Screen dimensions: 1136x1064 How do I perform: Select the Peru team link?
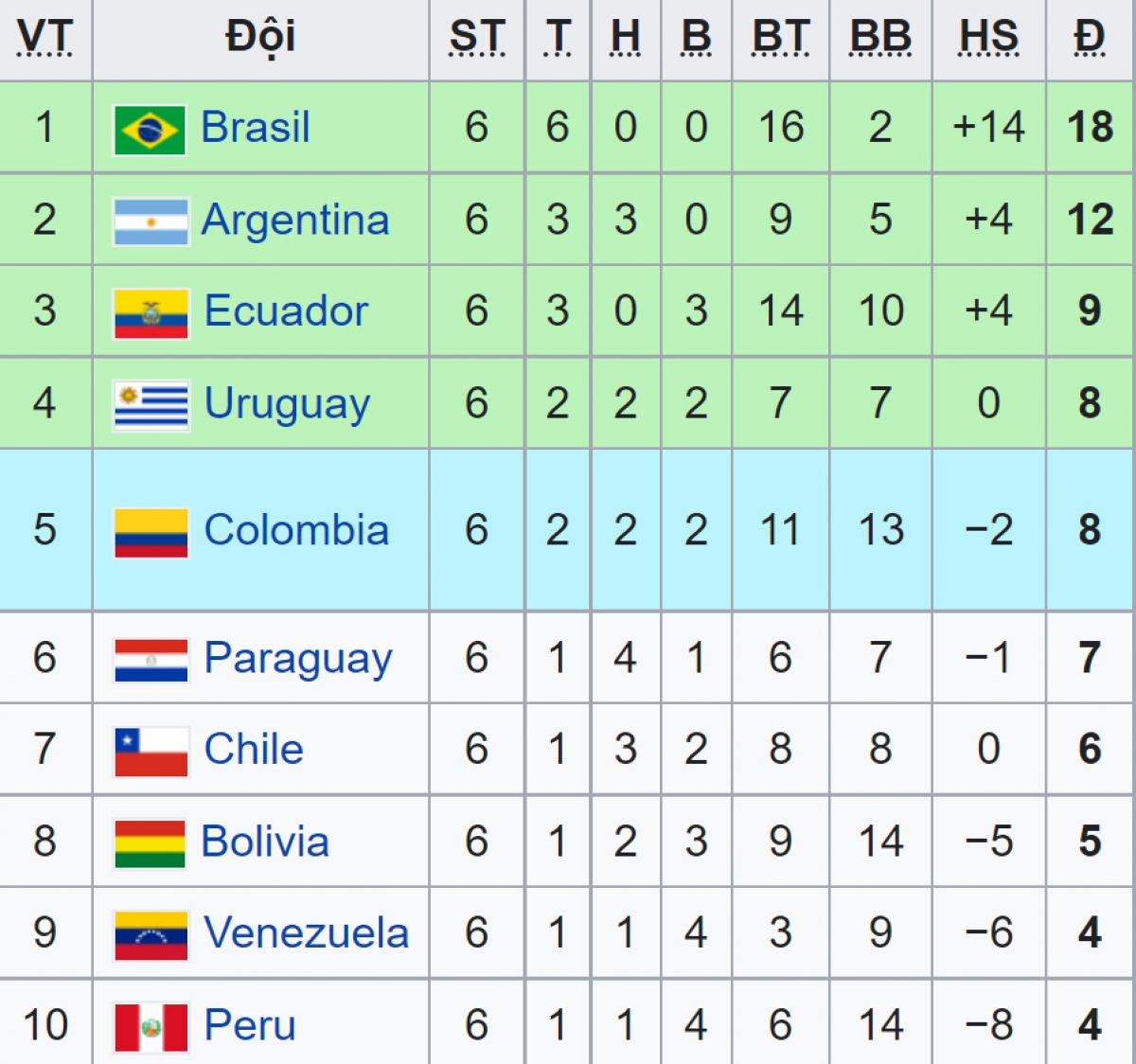coord(250,1025)
